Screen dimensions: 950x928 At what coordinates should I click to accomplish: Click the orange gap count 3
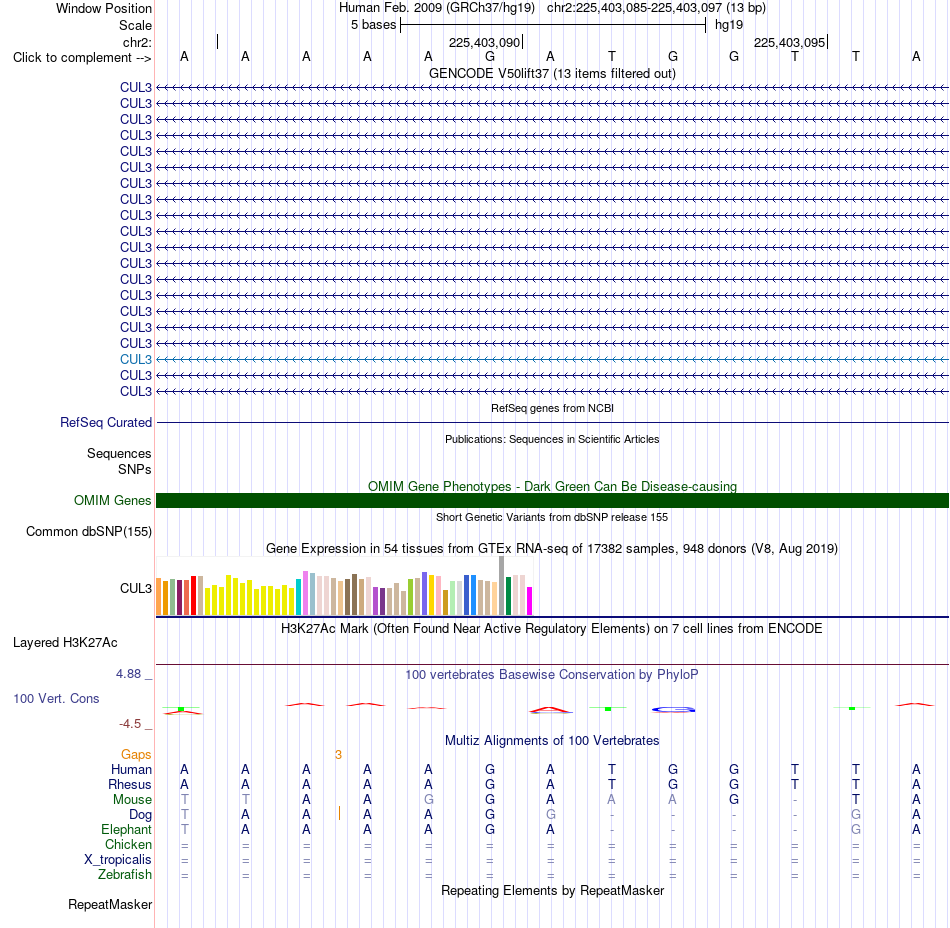[x=339, y=755]
